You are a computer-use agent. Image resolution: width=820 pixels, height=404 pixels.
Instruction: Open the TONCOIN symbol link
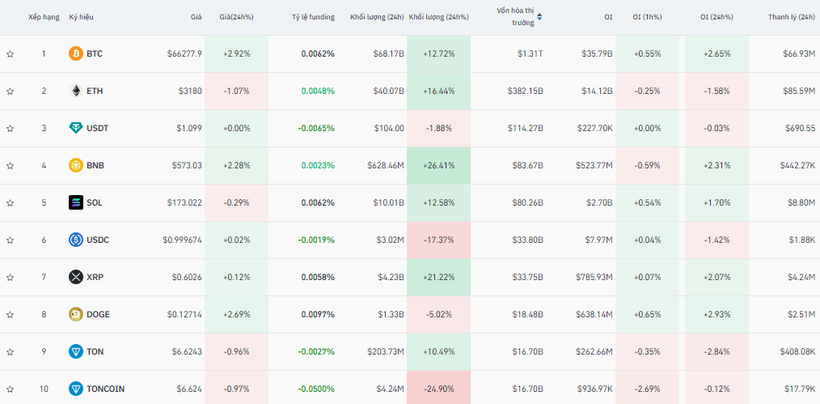(106, 389)
